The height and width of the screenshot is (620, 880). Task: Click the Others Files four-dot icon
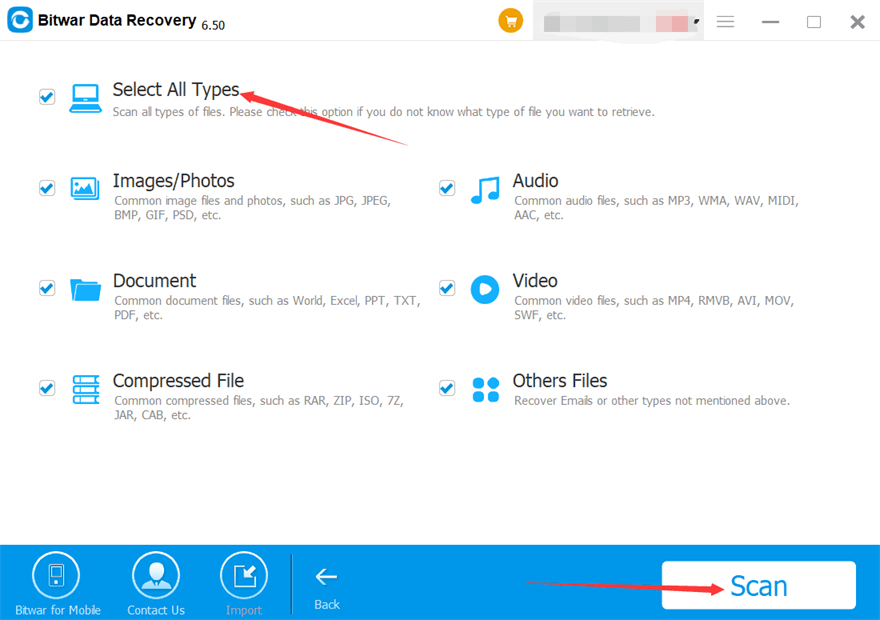click(x=485, y=389)
